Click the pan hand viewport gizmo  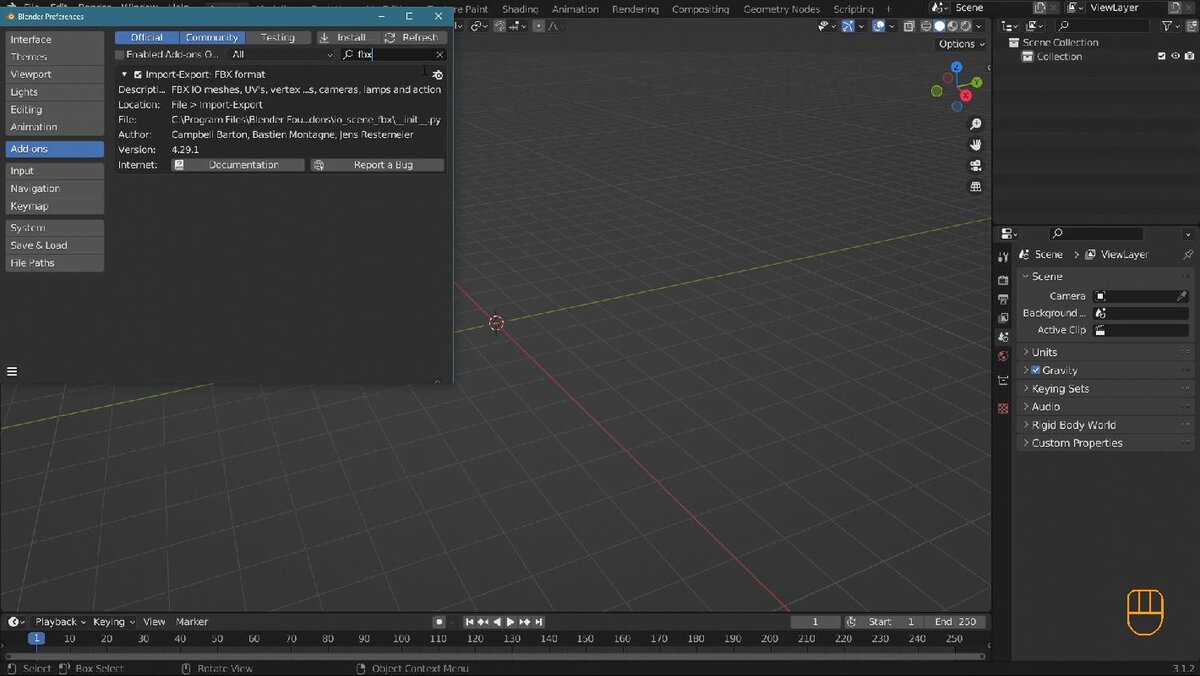(976, 145)
